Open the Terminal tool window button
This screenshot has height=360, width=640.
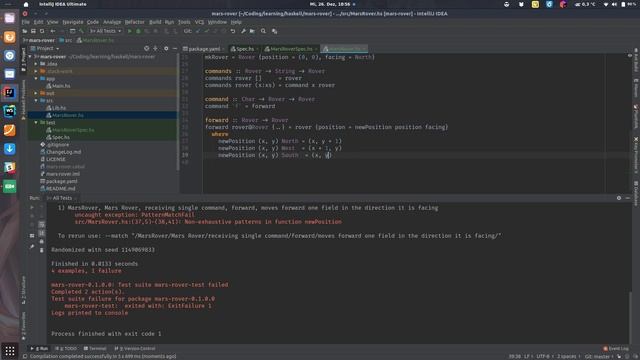pyautogui.click(x=95, y=349)
